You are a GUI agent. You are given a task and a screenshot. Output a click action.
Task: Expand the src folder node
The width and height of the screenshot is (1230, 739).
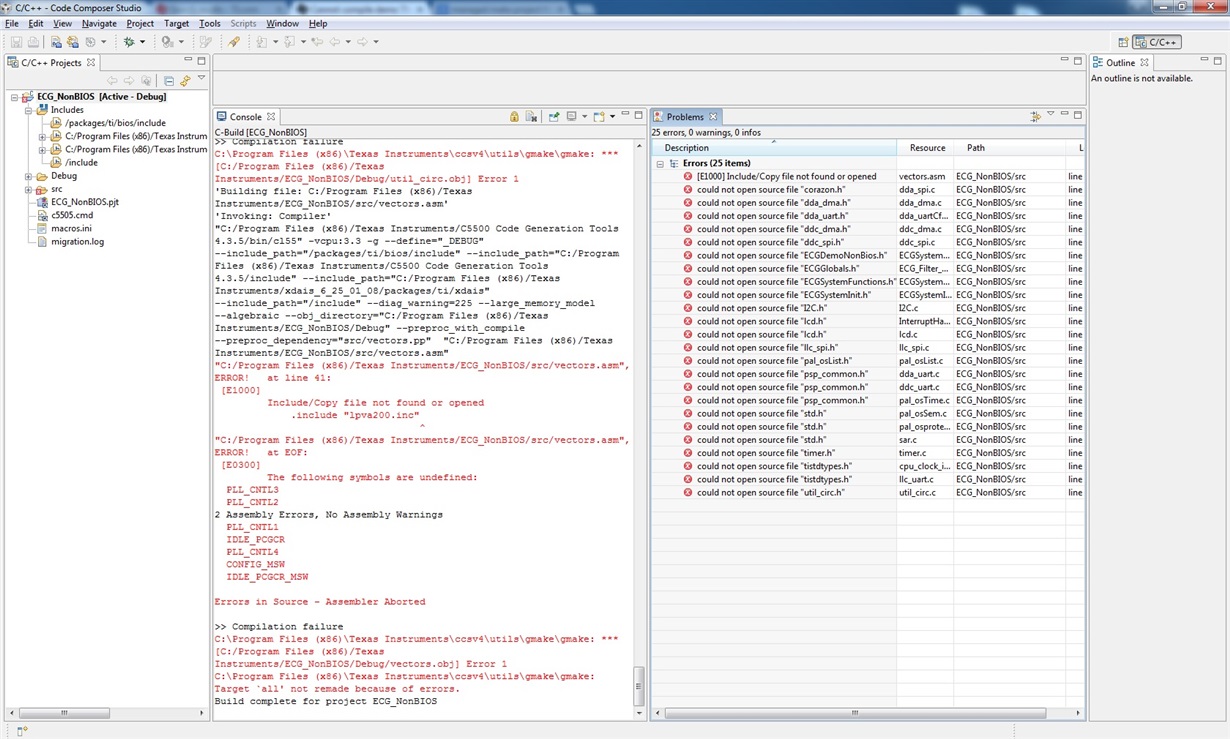click(x=29, y=189)
